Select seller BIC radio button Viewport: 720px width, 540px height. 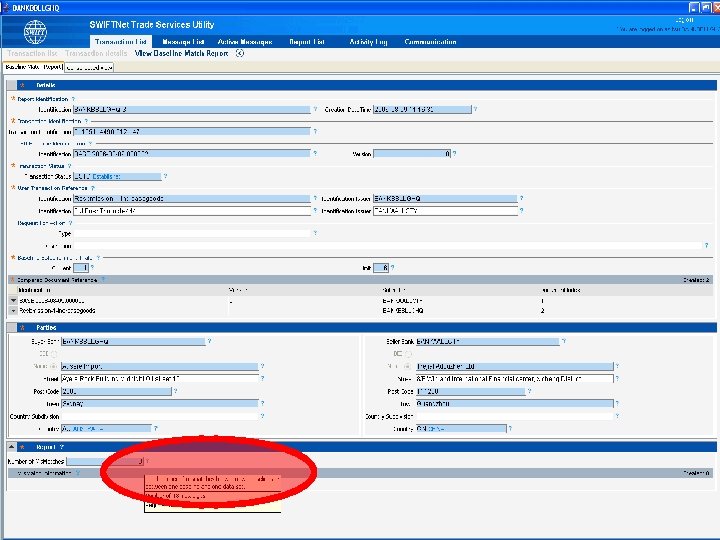point(408,354)
